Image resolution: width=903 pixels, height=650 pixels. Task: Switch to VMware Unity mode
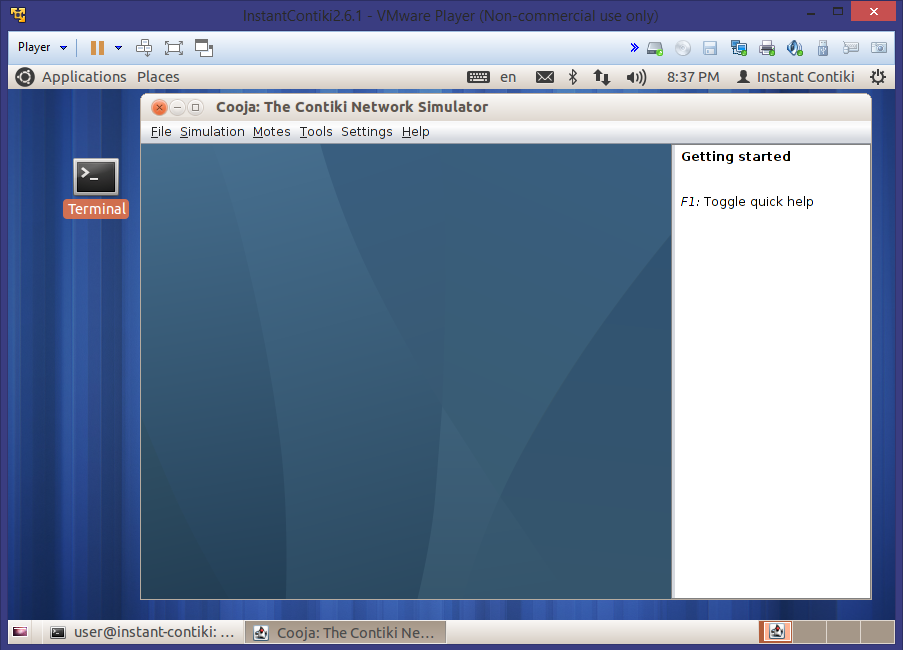tap(204, 48)
